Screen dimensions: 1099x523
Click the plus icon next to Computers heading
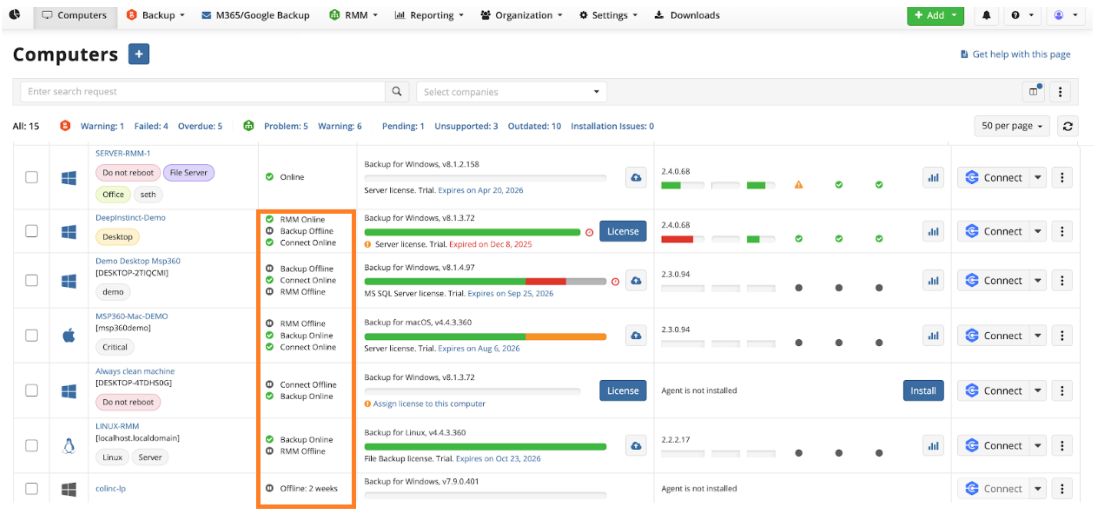(139, 55)
